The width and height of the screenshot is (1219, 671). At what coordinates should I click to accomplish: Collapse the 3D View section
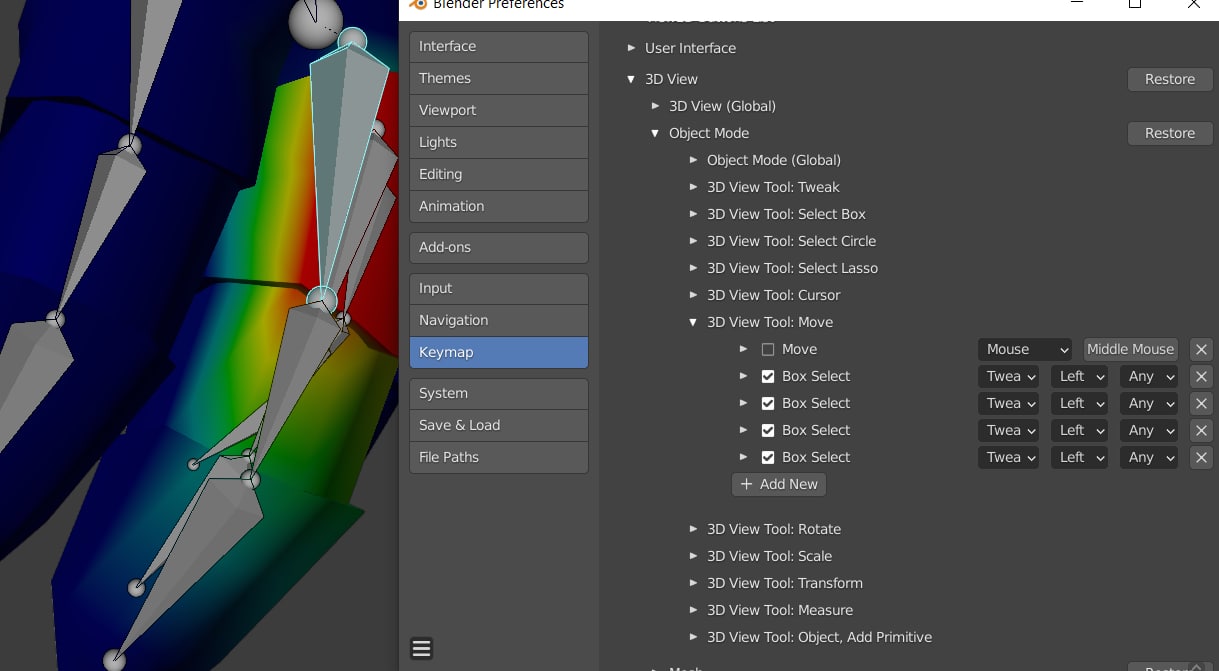click(631, 79)
